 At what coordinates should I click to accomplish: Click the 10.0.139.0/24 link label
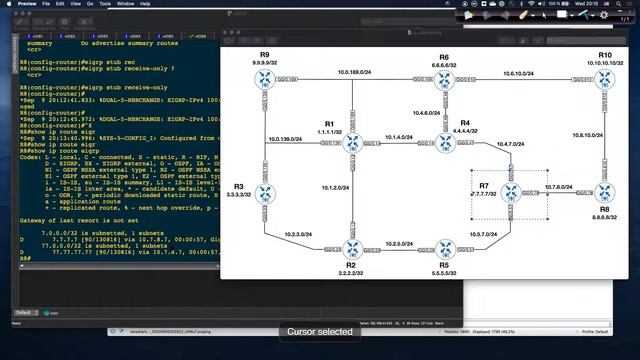click(x=285, y=139)
